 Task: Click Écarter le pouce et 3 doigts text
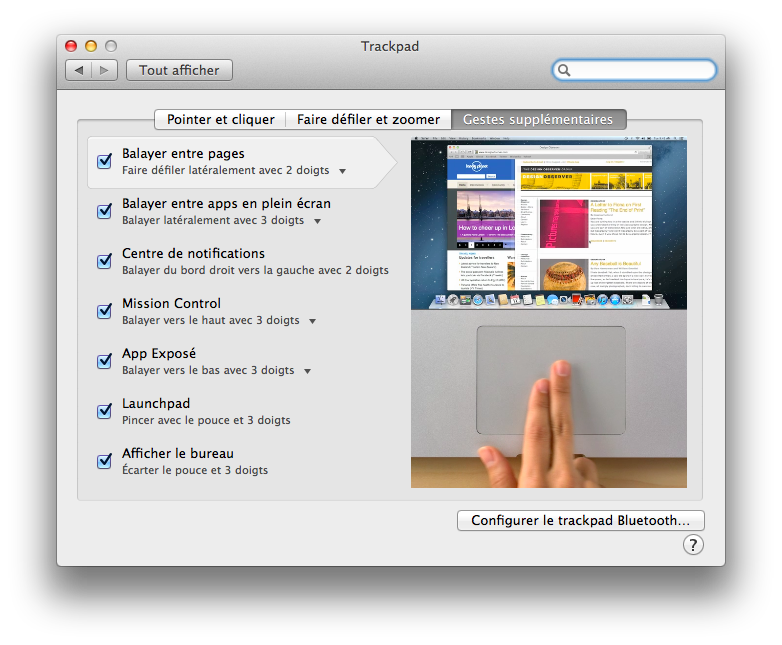point(195,470)
